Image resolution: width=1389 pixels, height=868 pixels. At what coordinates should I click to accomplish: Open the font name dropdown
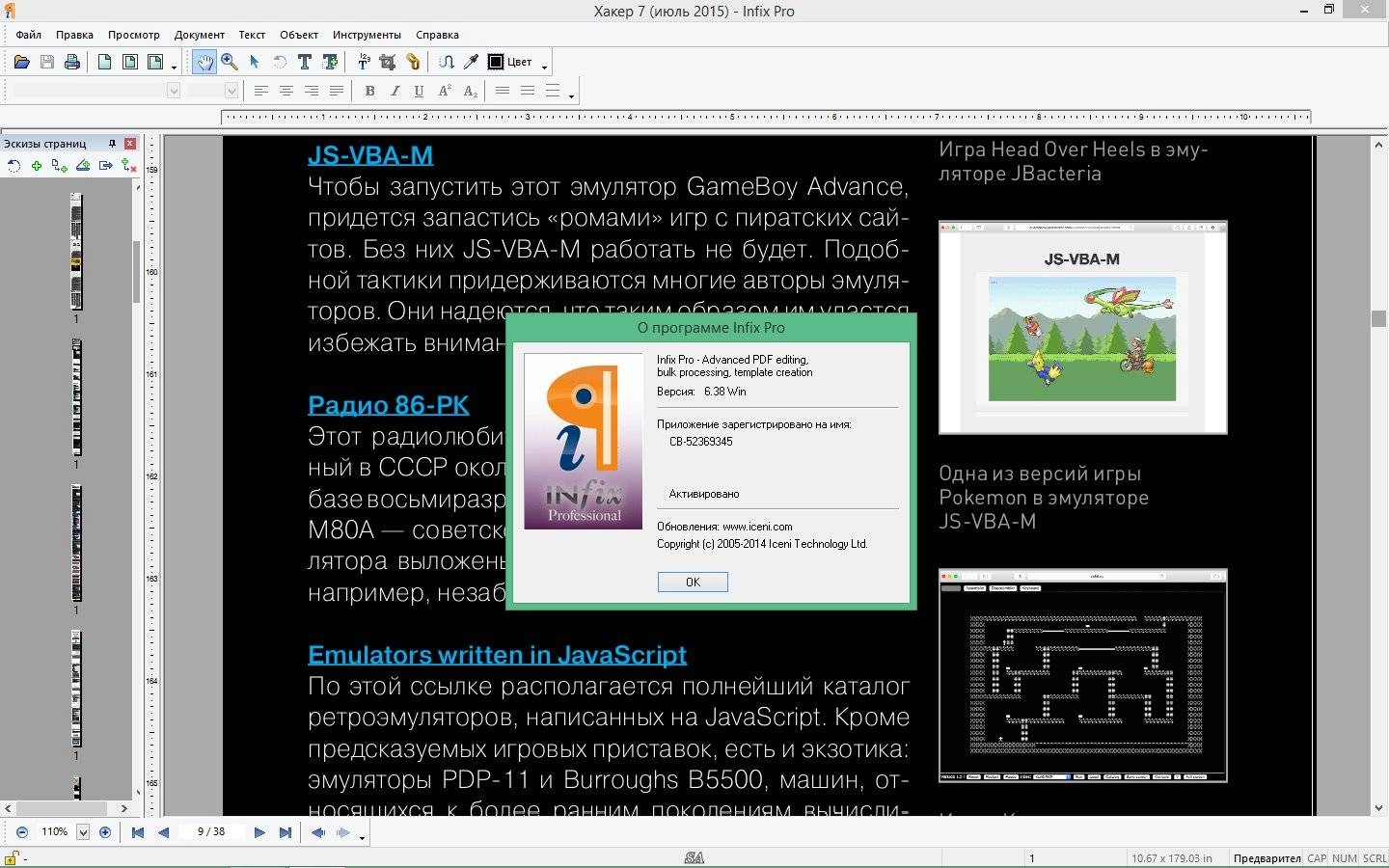click(x=174, y=91)
